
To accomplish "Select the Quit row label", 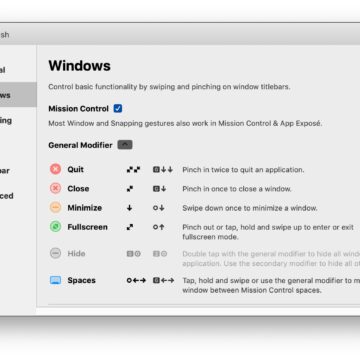I will 76,169.
